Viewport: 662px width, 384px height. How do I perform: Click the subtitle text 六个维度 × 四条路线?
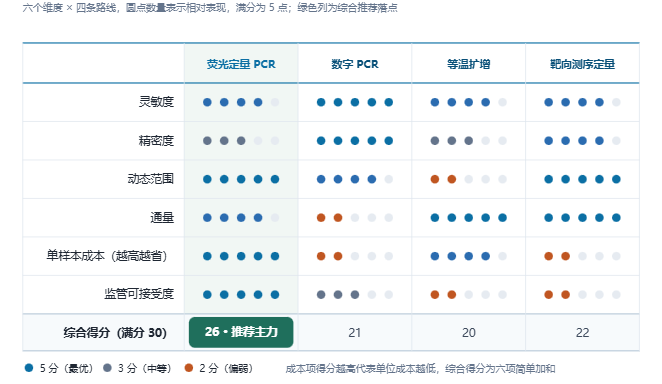point(69,8)
